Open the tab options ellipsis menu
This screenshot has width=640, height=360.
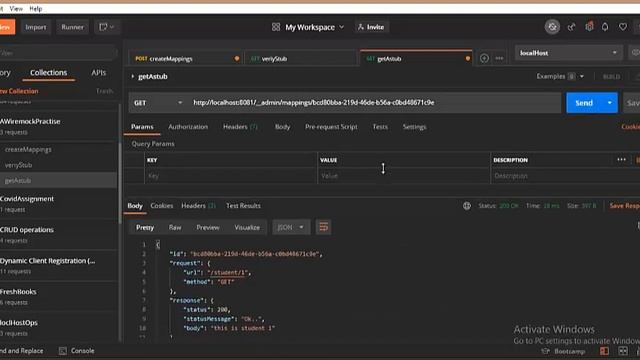pyautogui.click(x=499, y=58)
